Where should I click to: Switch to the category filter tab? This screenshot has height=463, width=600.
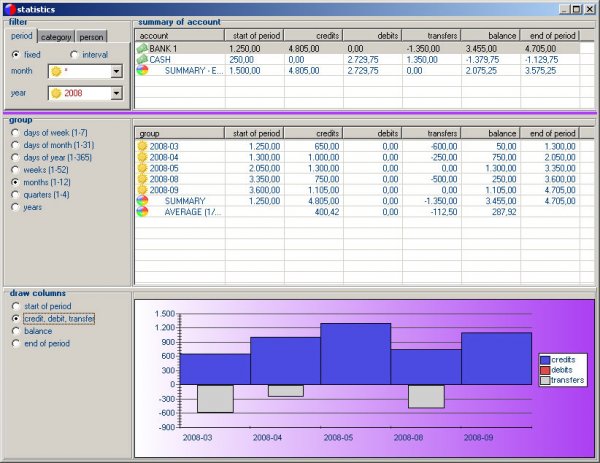(x=55, y=36)
